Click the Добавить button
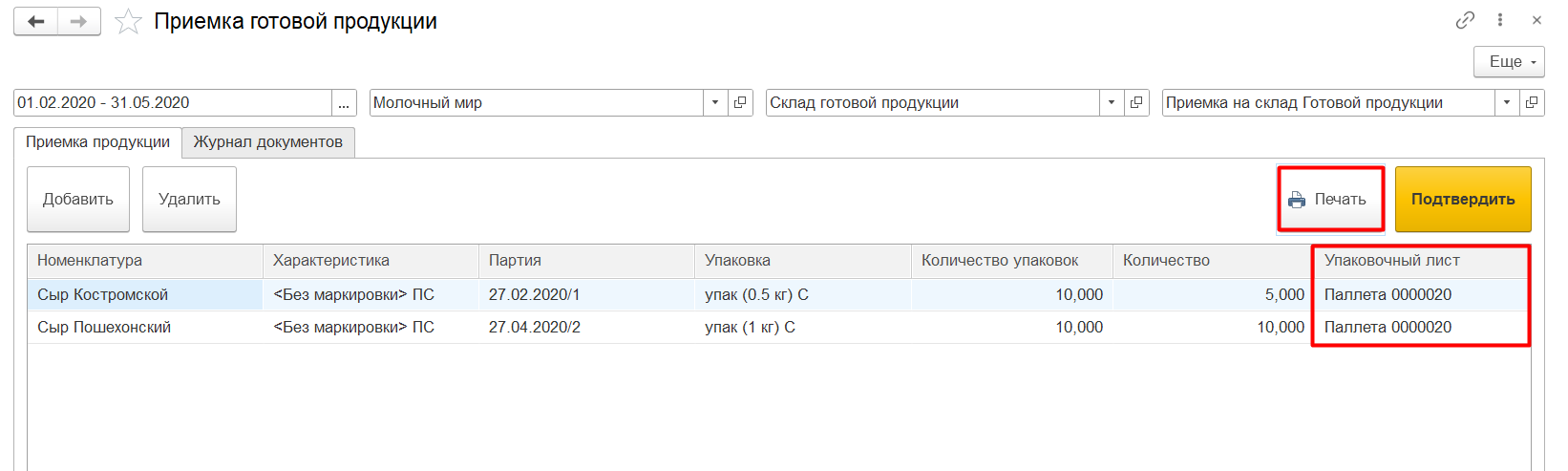Screen dimensions: 1568x471 click(78, 200)
